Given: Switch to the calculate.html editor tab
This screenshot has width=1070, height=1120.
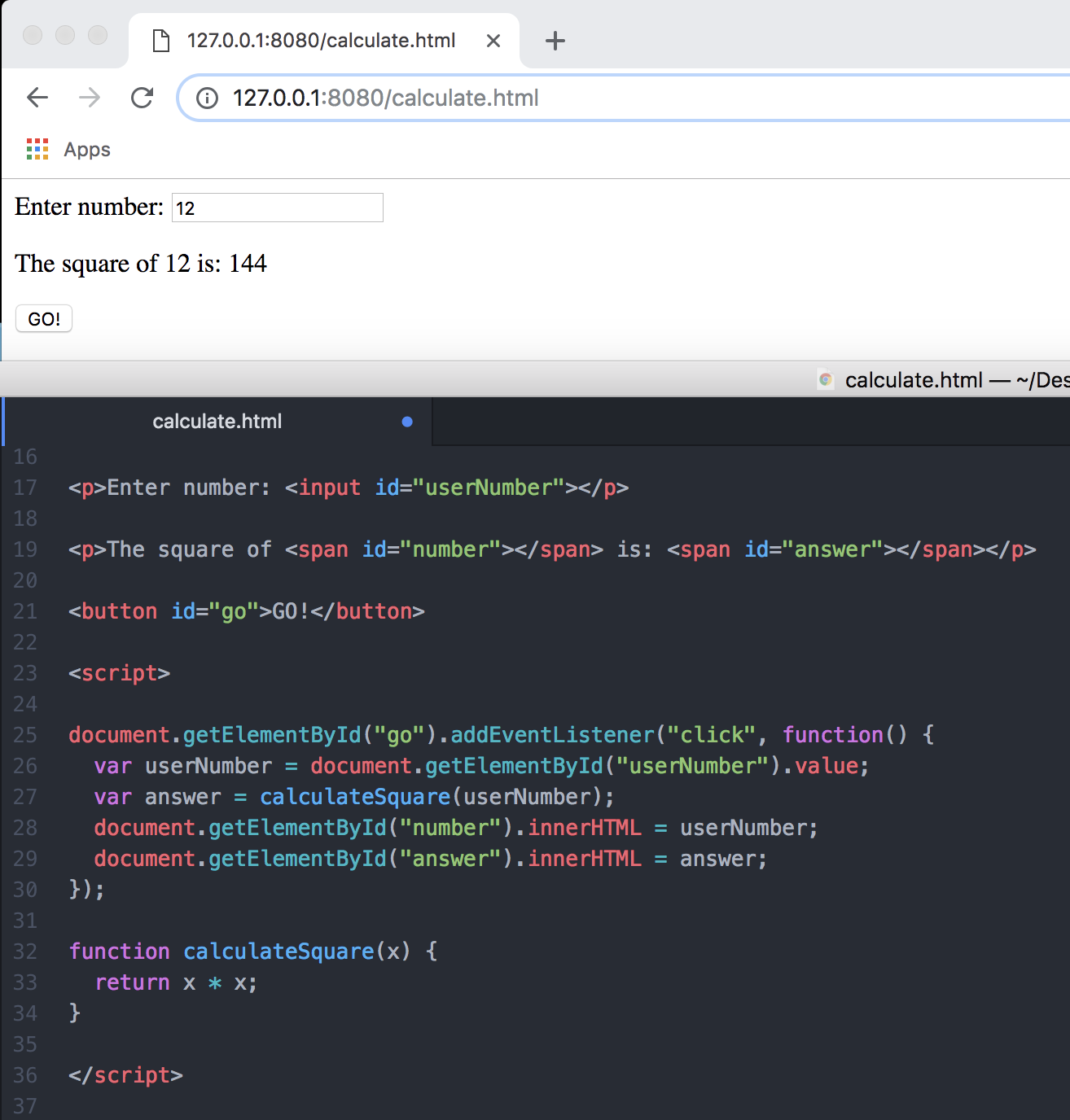Looking at the screenshot, I should (217, 422).
